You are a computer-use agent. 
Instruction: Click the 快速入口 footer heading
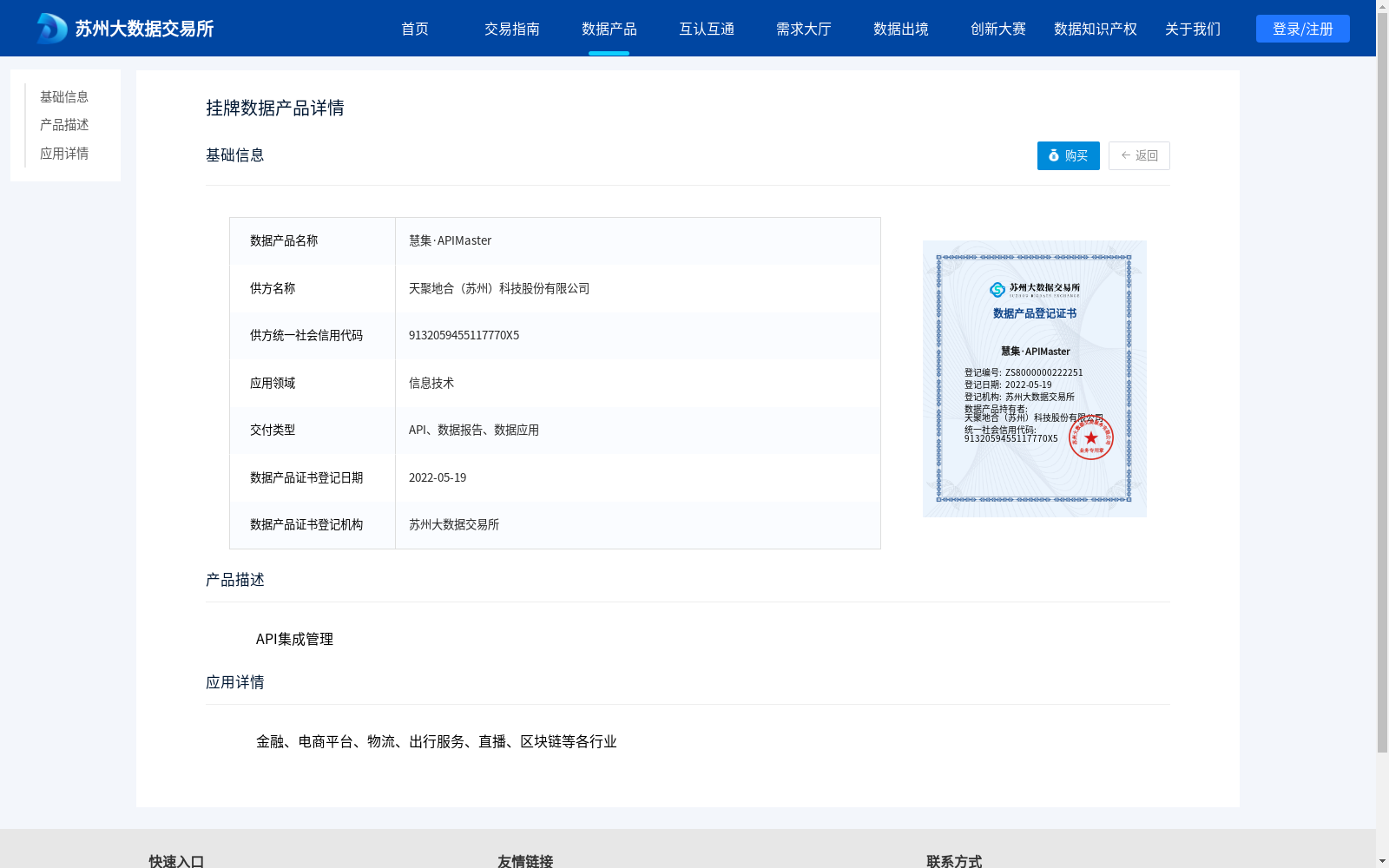tap(176, 861)
